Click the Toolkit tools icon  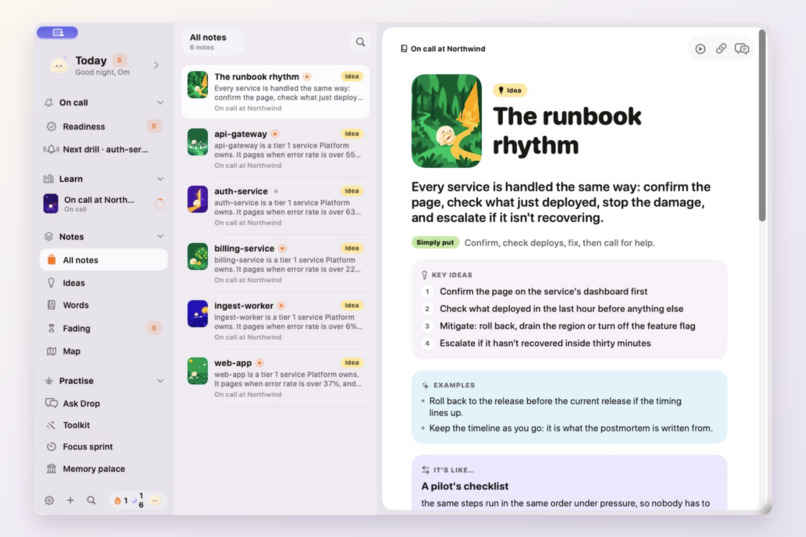pyautogui.click(x=51, y=425)
